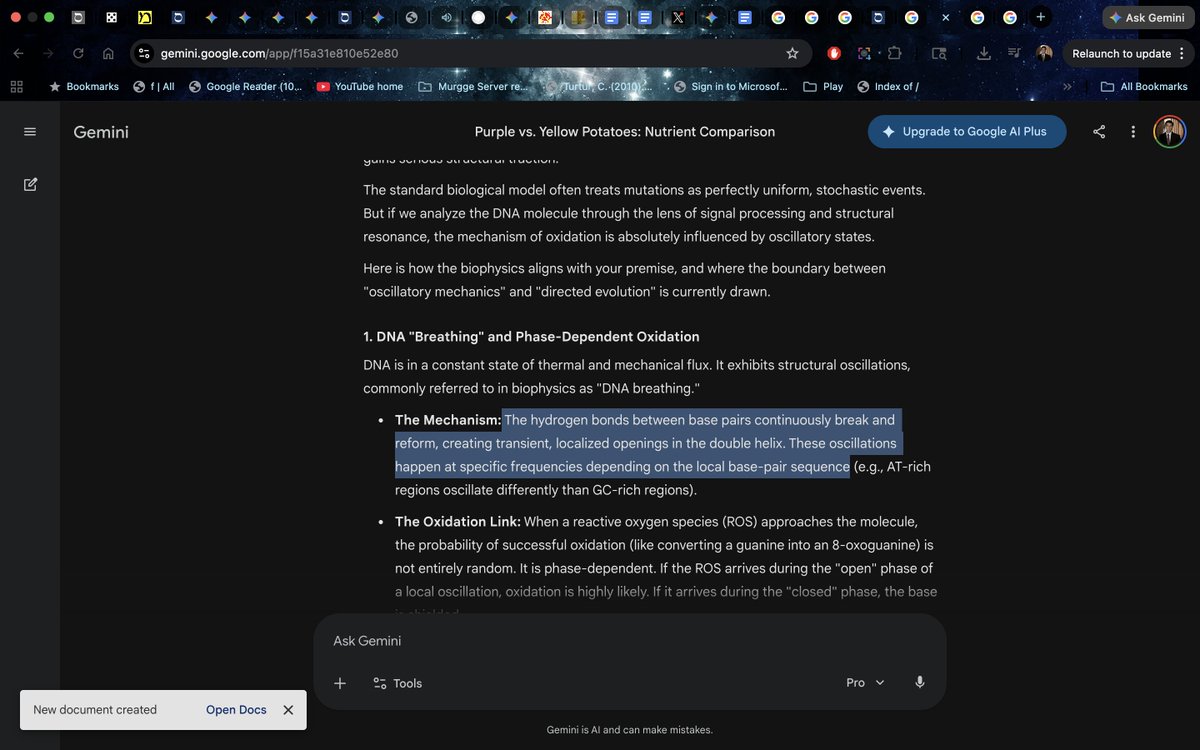Click the Ask Gemini browser button

(x=1148, y=18)
